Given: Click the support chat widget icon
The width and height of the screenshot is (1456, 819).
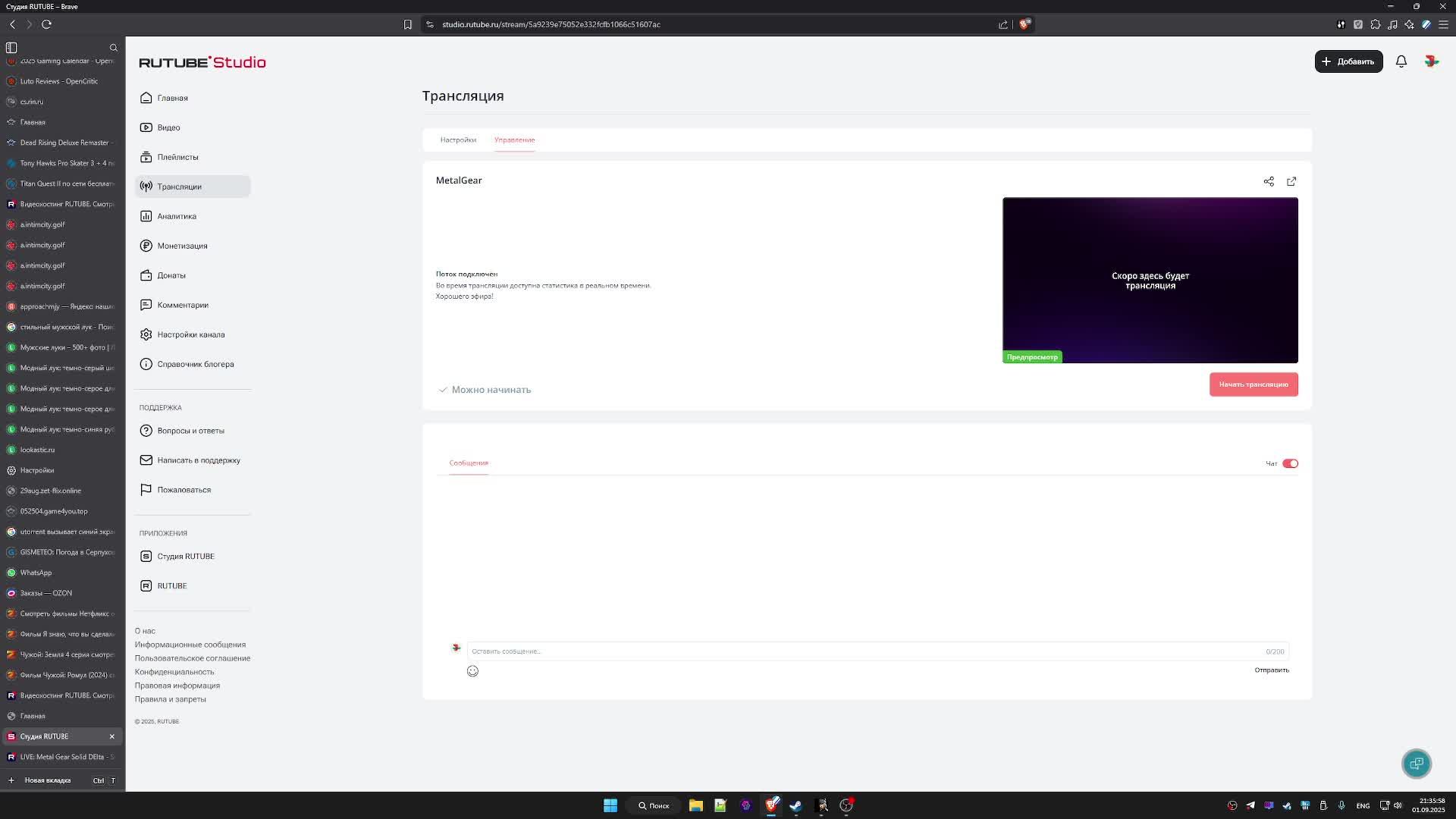Looking at the screenshot, I should coord(1417,764).
